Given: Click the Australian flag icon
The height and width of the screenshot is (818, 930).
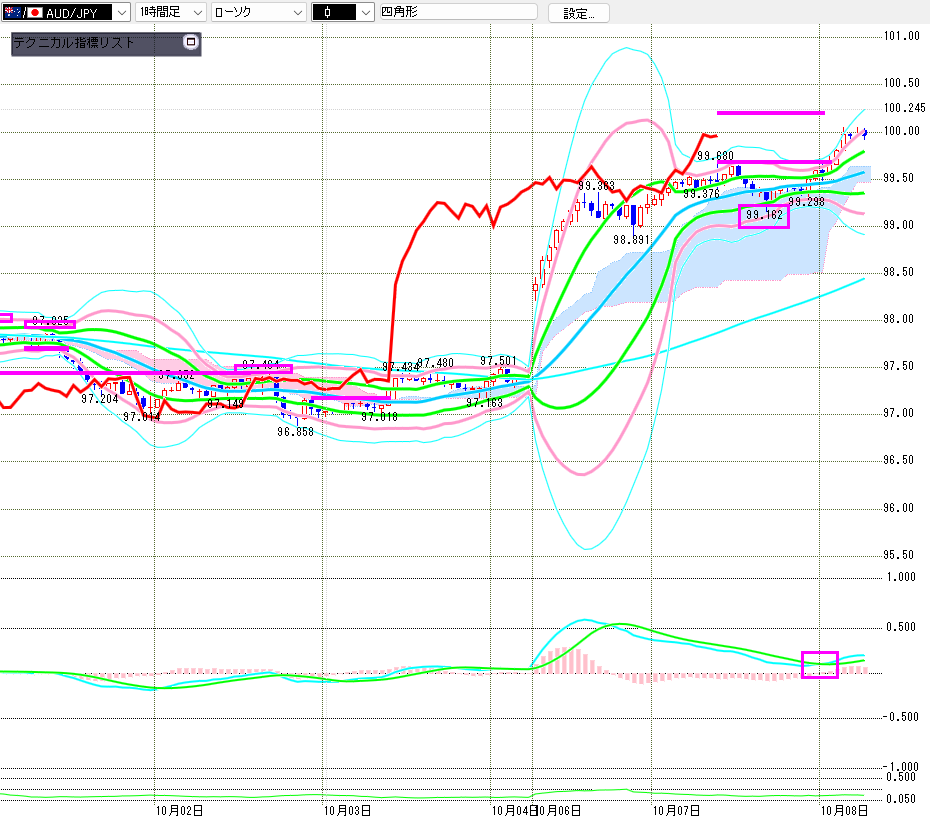Looking at the screenshot, I should point(14,13).
